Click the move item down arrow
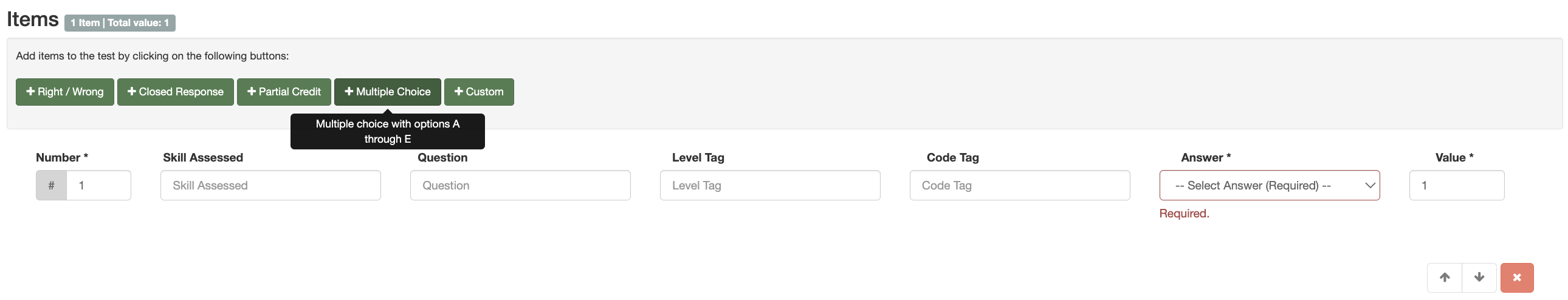Image resolution: width=1568 pixels, height=300 pixels. [1479, 278]
